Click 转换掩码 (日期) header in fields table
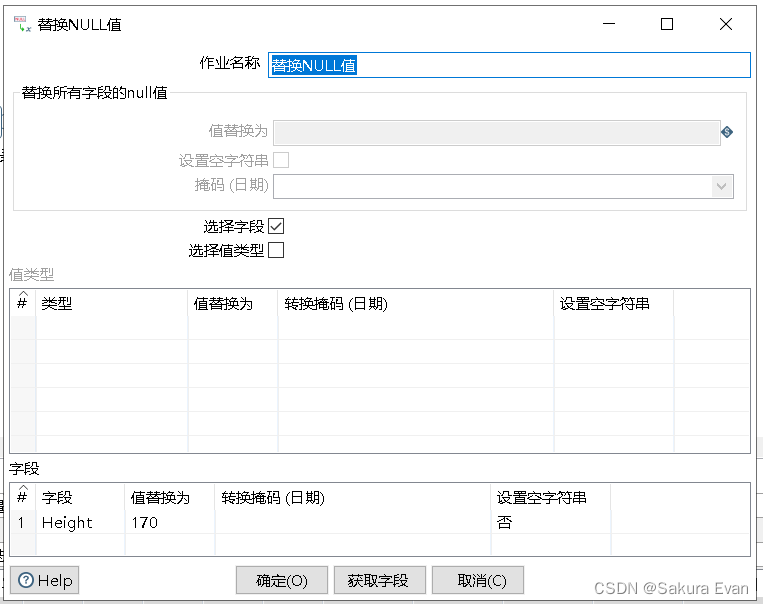The height and width of the screenshot is (604, 763). pyautogui.click(x=353, y=497)
